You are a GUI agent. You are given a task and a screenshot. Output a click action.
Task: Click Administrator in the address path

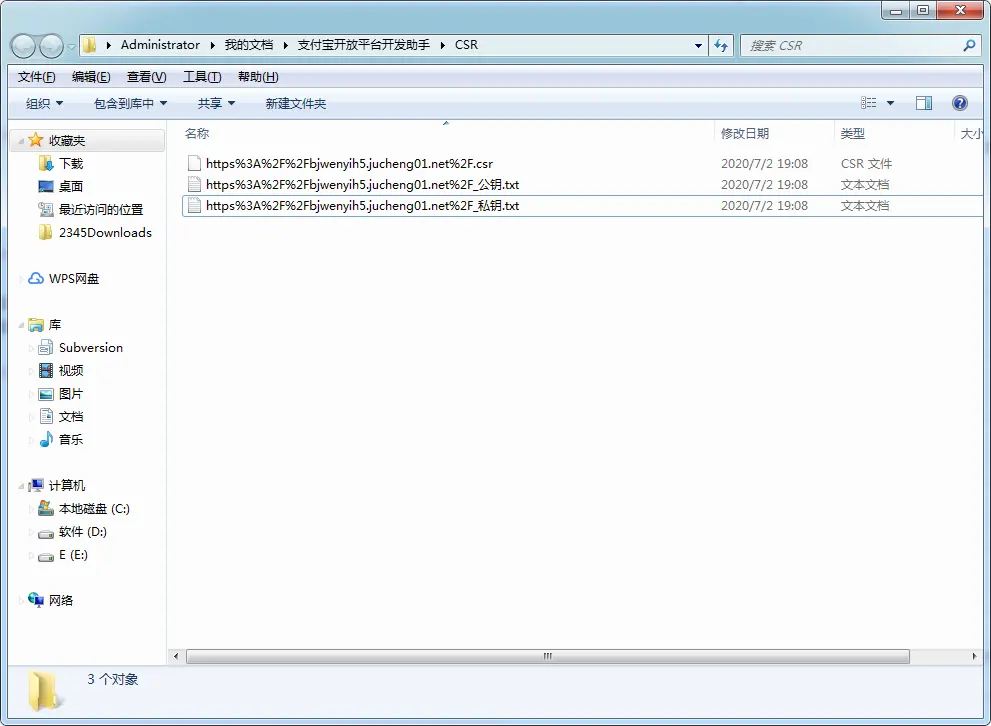(160, 45)
